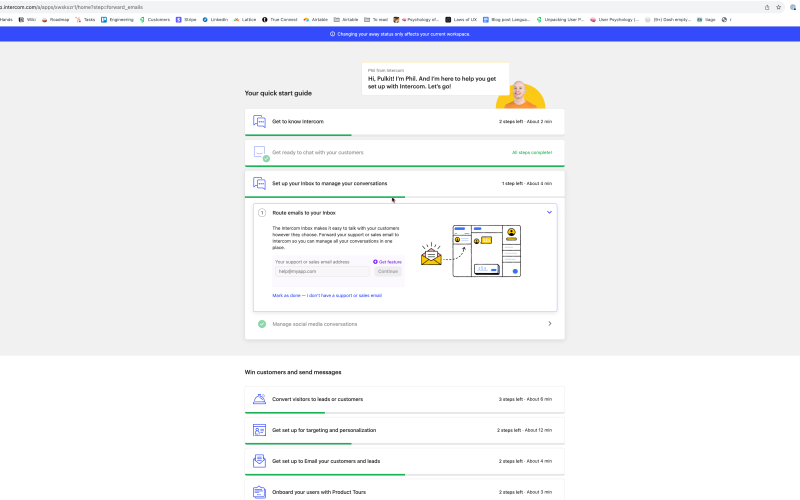Open the Tasks bookmark
Viewport: 800px width, 500px height.
(85, 19)
